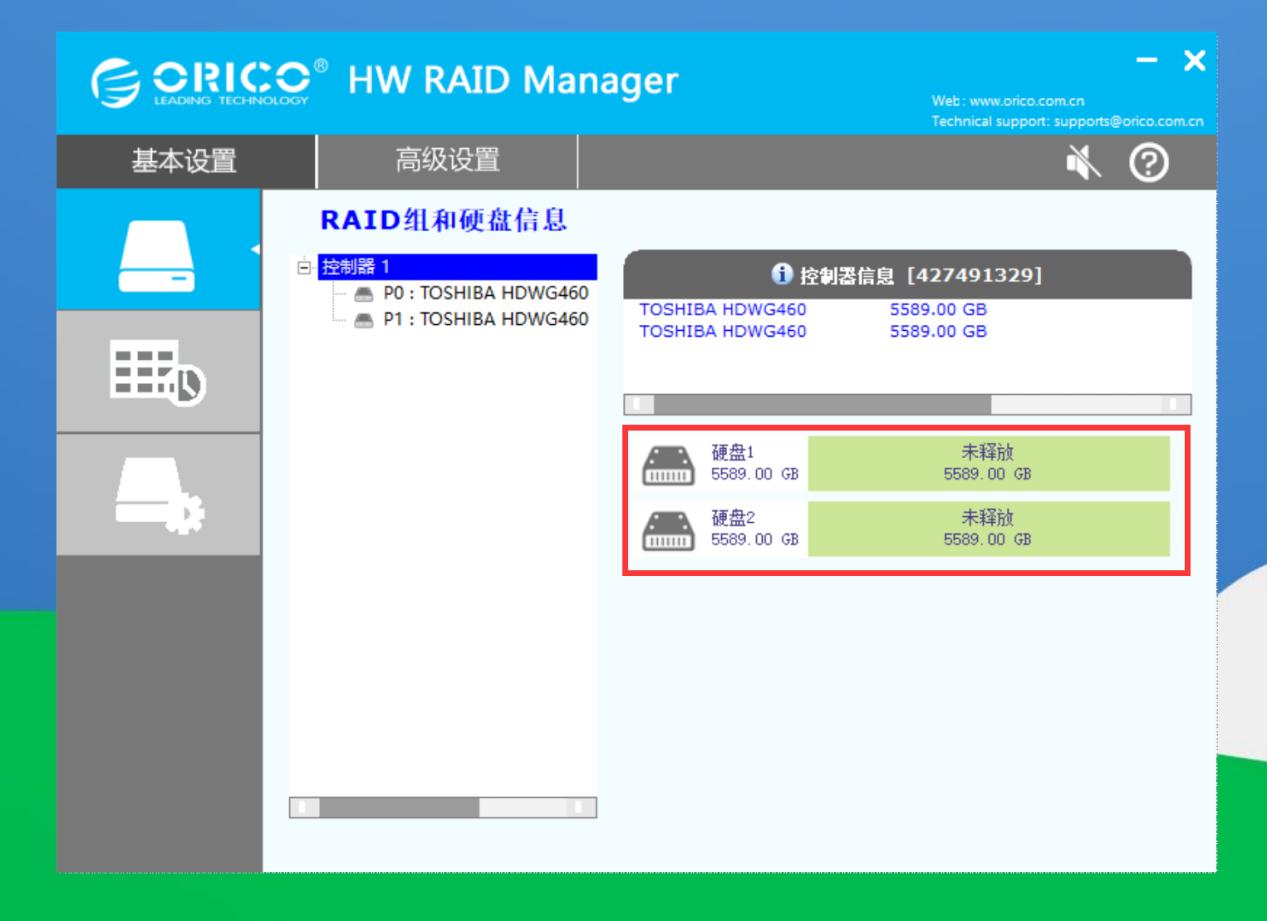The height and width of the screenshot is (921, 1267).
Task: Click the controller info scrollbar right arrow
Action: pos(1177,404)
